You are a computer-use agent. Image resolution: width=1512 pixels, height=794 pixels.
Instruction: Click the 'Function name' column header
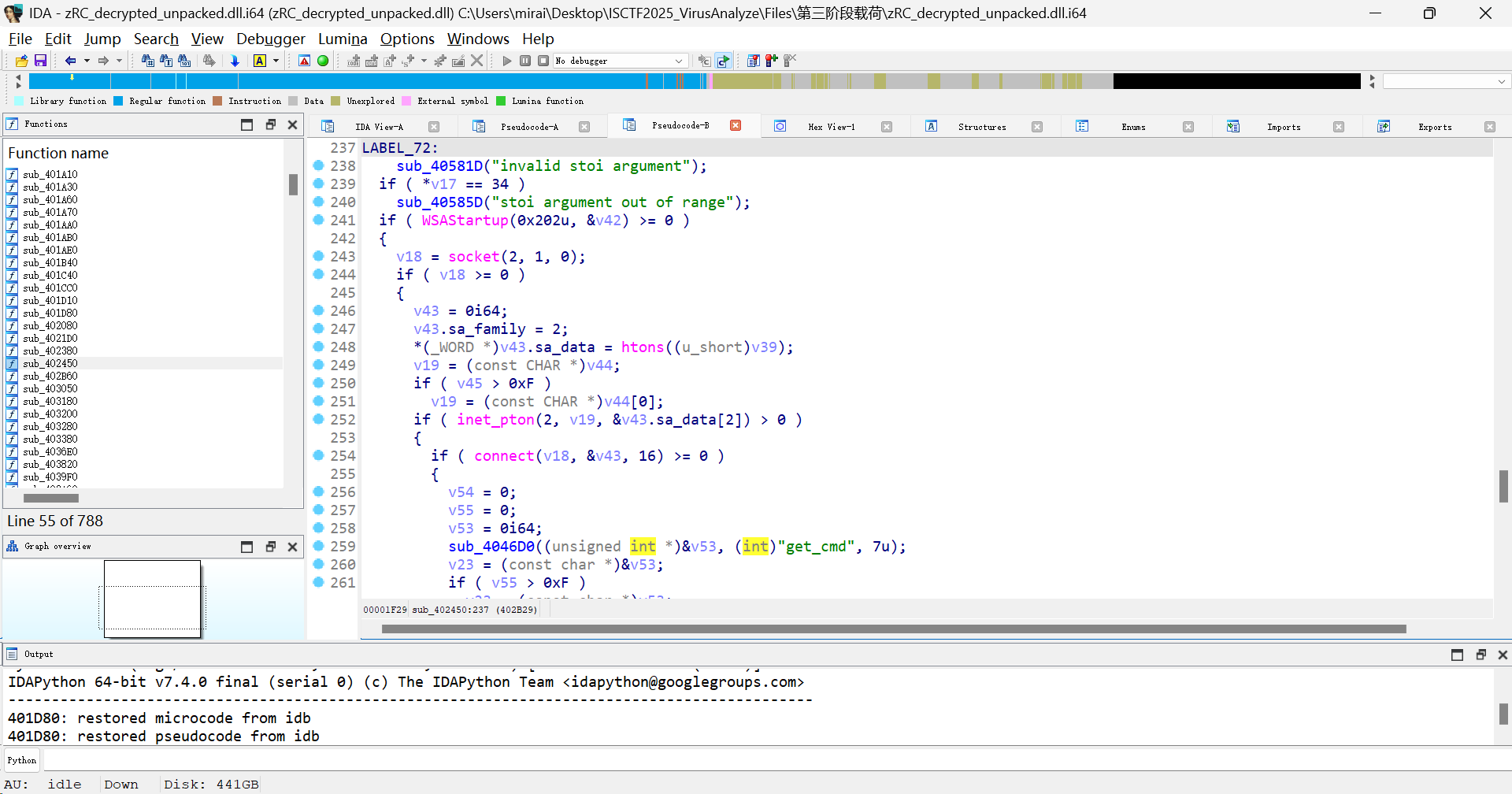(x=58, y=154)
